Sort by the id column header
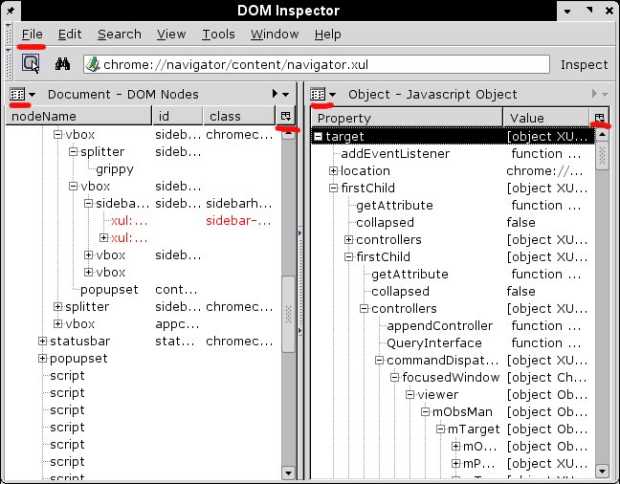 click(x=178, y=116)
